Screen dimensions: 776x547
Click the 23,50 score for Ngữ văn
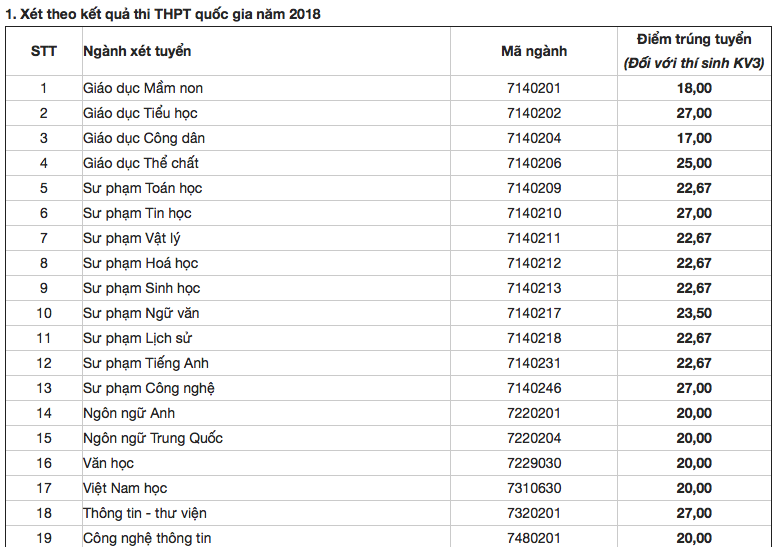click(x=694, y=313)
